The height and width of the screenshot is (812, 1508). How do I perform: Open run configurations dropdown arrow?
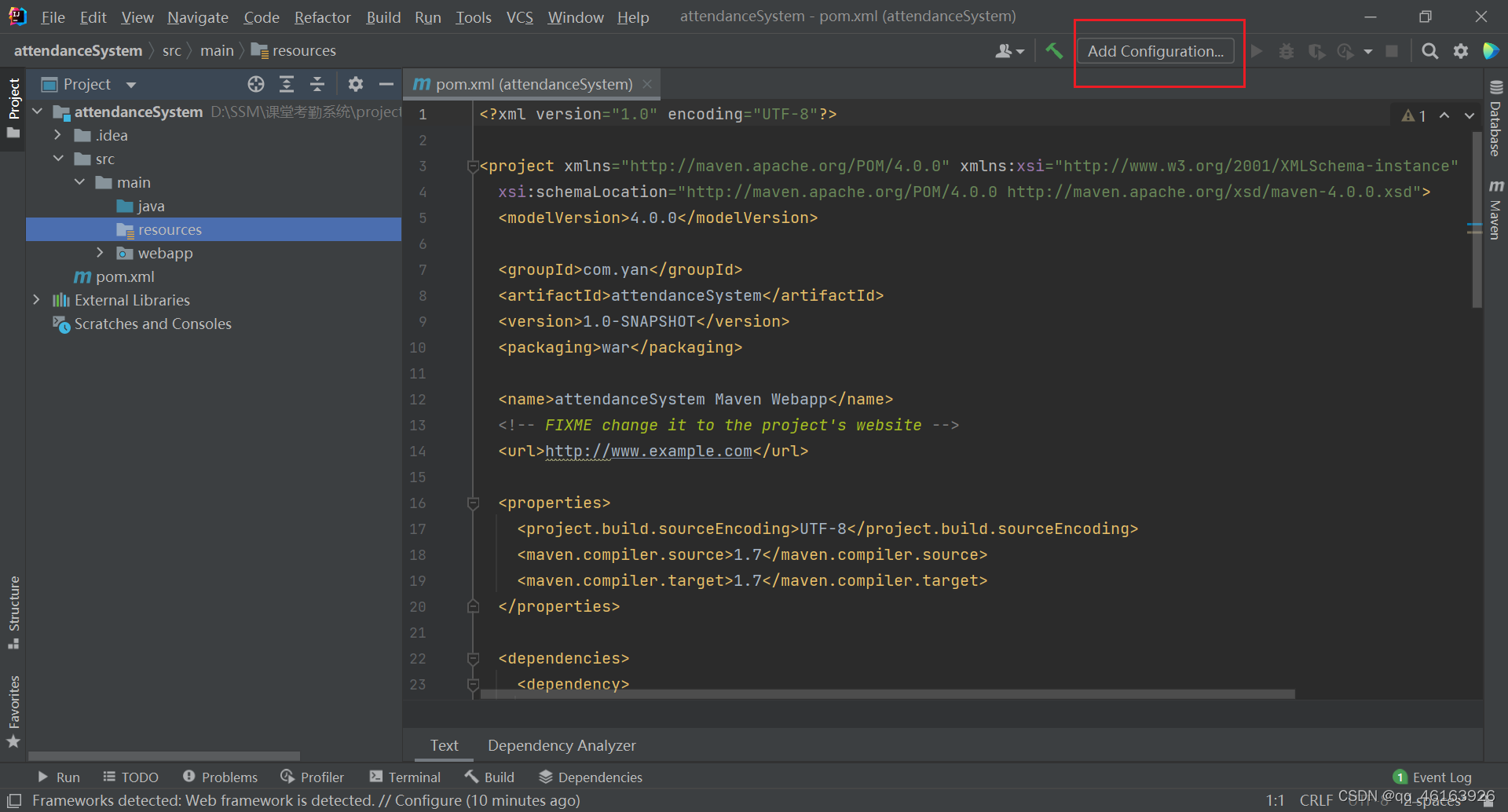[1368, 52]
